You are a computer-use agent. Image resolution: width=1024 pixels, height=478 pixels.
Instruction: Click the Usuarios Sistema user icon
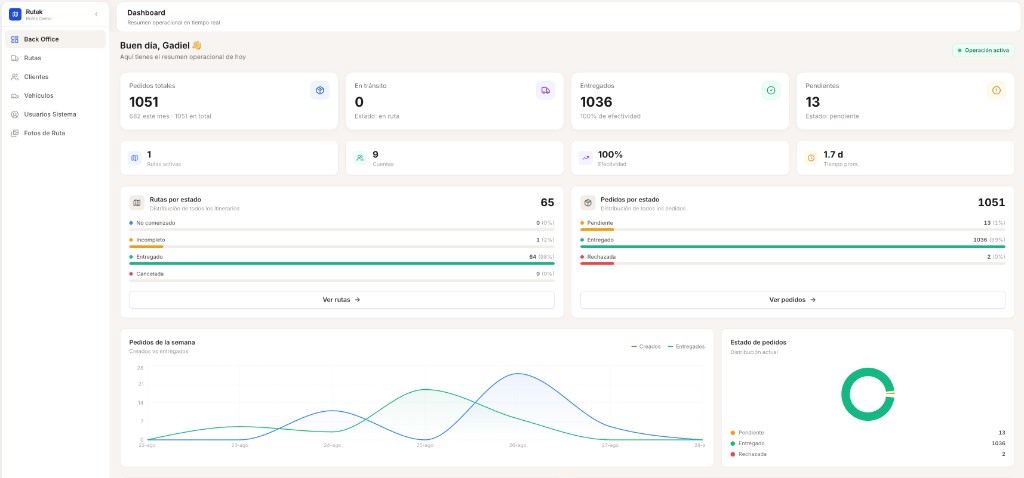[14, 114]
